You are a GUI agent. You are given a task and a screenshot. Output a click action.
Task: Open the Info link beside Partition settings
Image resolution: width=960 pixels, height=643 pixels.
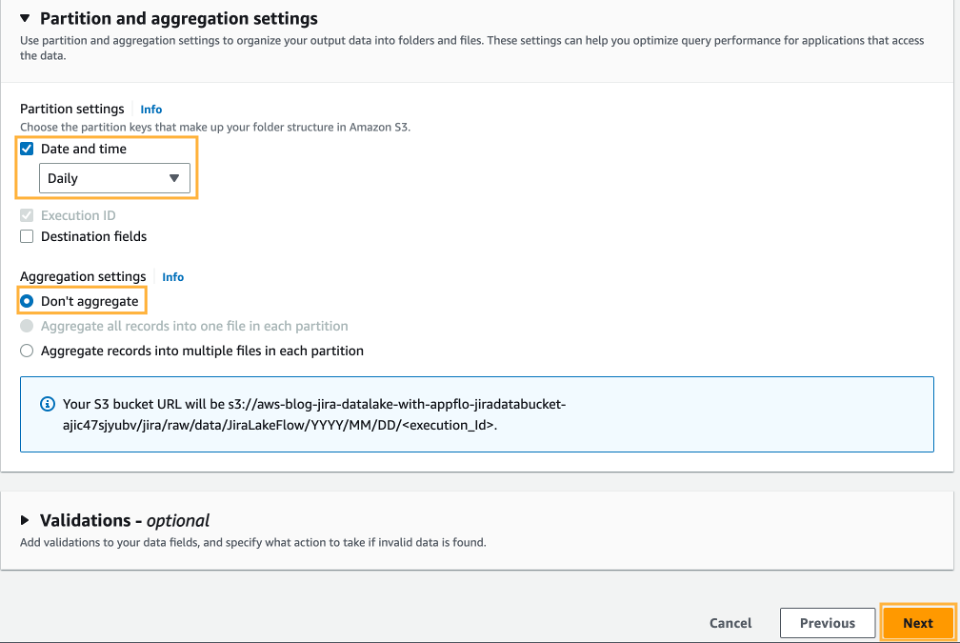click(x=151, y=109)
